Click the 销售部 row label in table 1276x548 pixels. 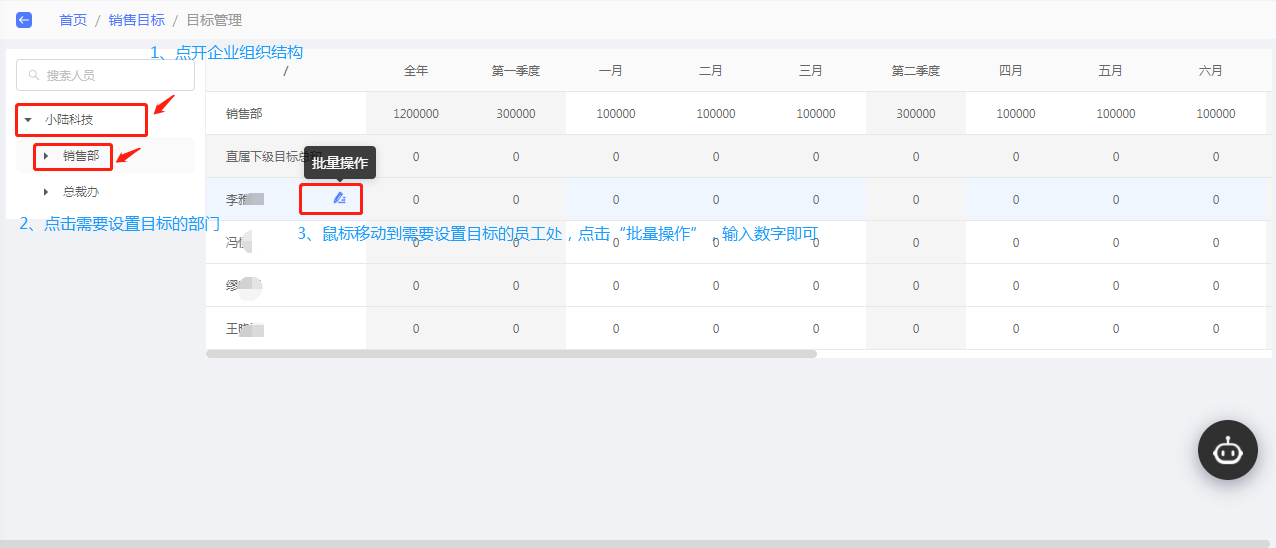244,114
